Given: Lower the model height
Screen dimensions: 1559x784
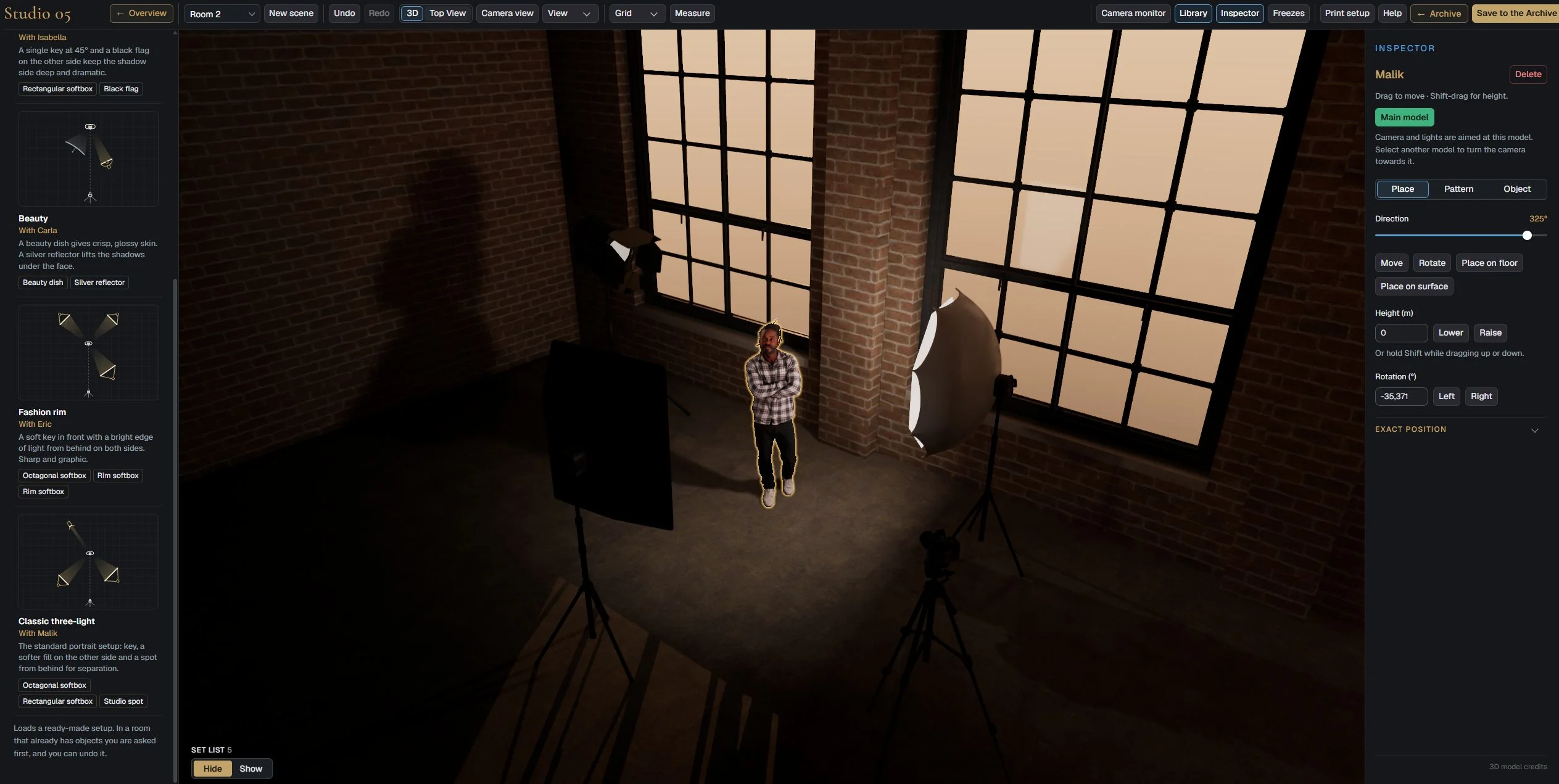Looking at the screenshot, I should (x=1450, y=333).
